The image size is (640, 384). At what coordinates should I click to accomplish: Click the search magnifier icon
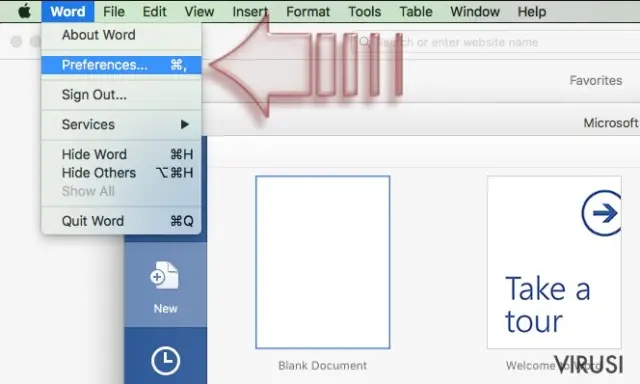coord(364,42)
